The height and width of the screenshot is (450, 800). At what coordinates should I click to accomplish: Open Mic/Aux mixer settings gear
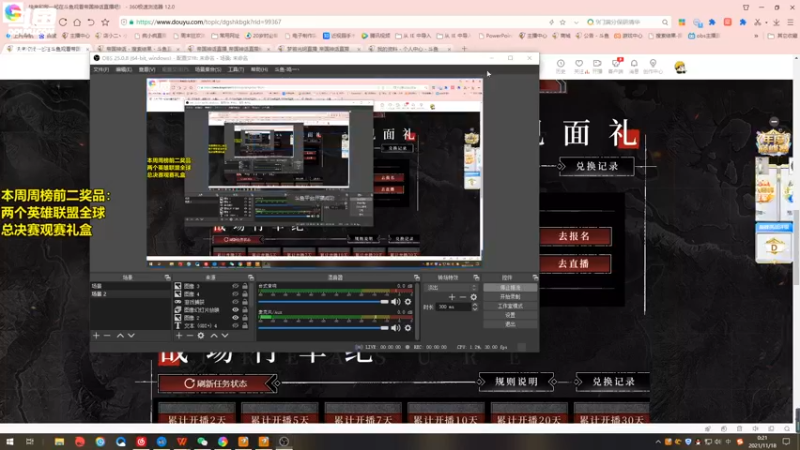(x=408, y=328)
